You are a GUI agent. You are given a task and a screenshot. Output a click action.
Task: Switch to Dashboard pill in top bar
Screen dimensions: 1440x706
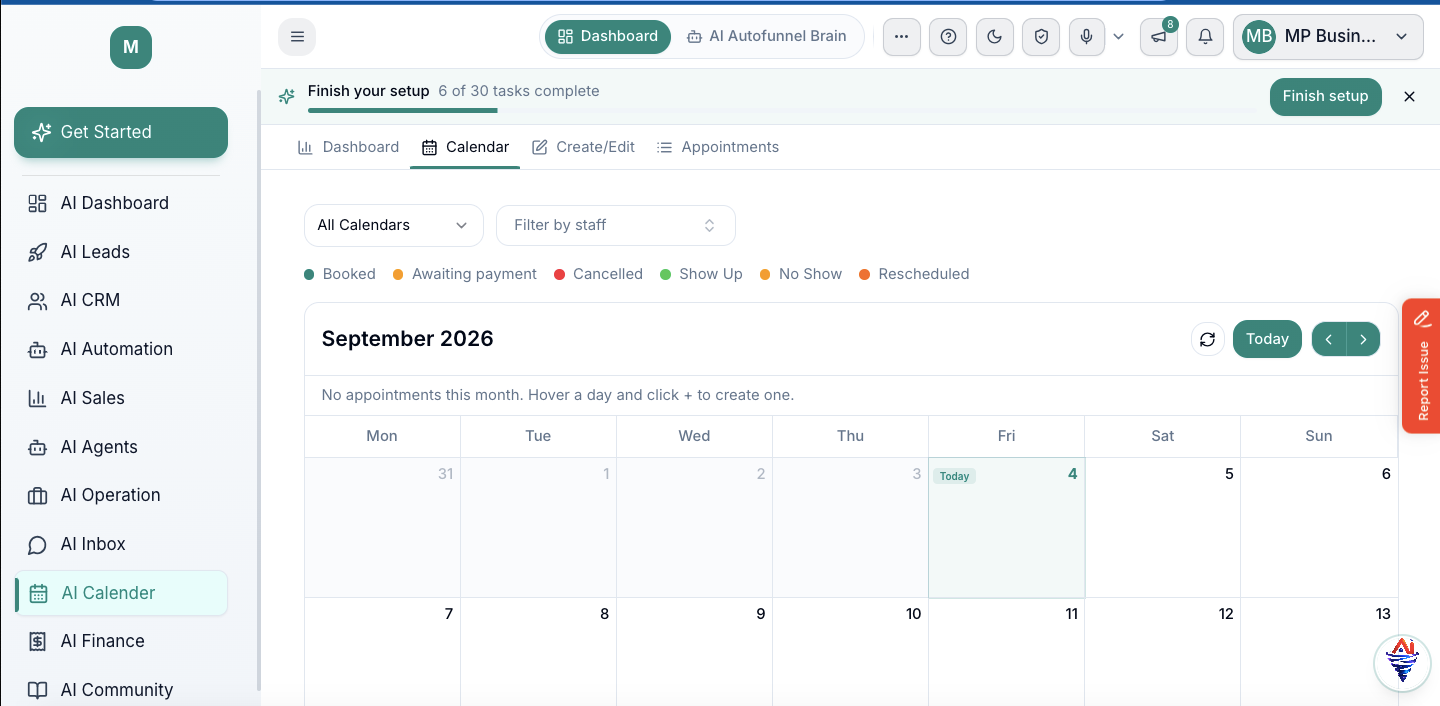coord(608,36)
